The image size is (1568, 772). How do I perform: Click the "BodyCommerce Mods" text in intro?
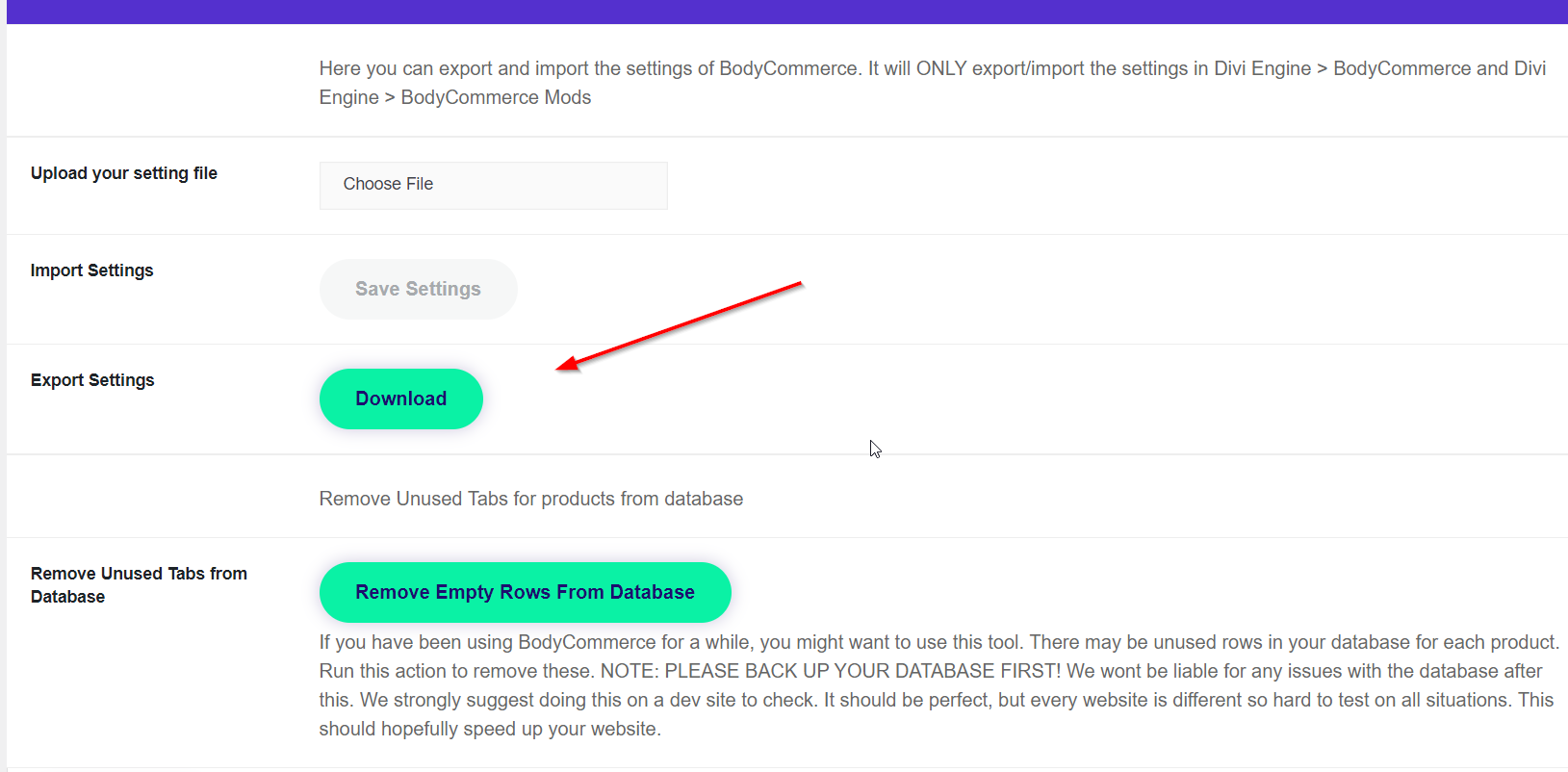[x=496, y=97]
